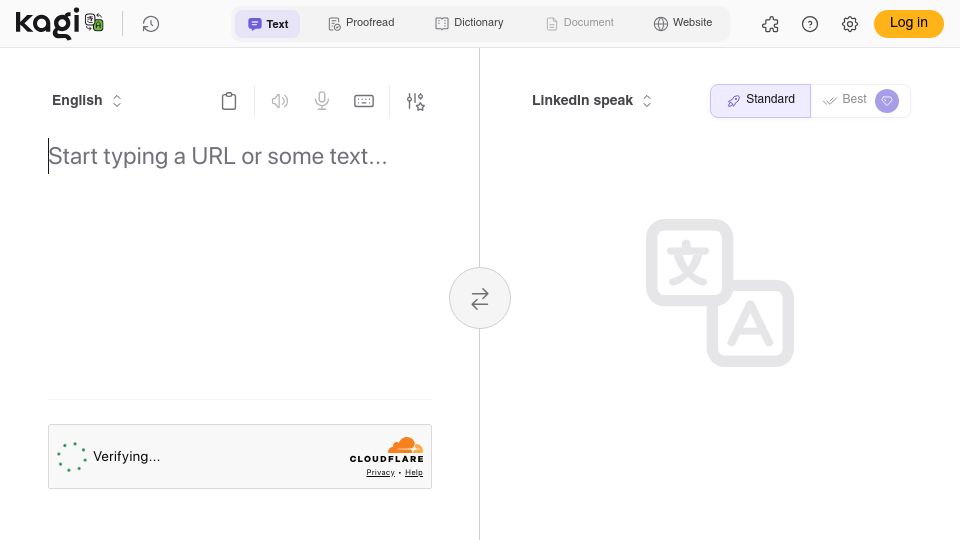Open the extensions puzzle icon
The height and width of the screenshot is (540, 960).
[770, 24]
